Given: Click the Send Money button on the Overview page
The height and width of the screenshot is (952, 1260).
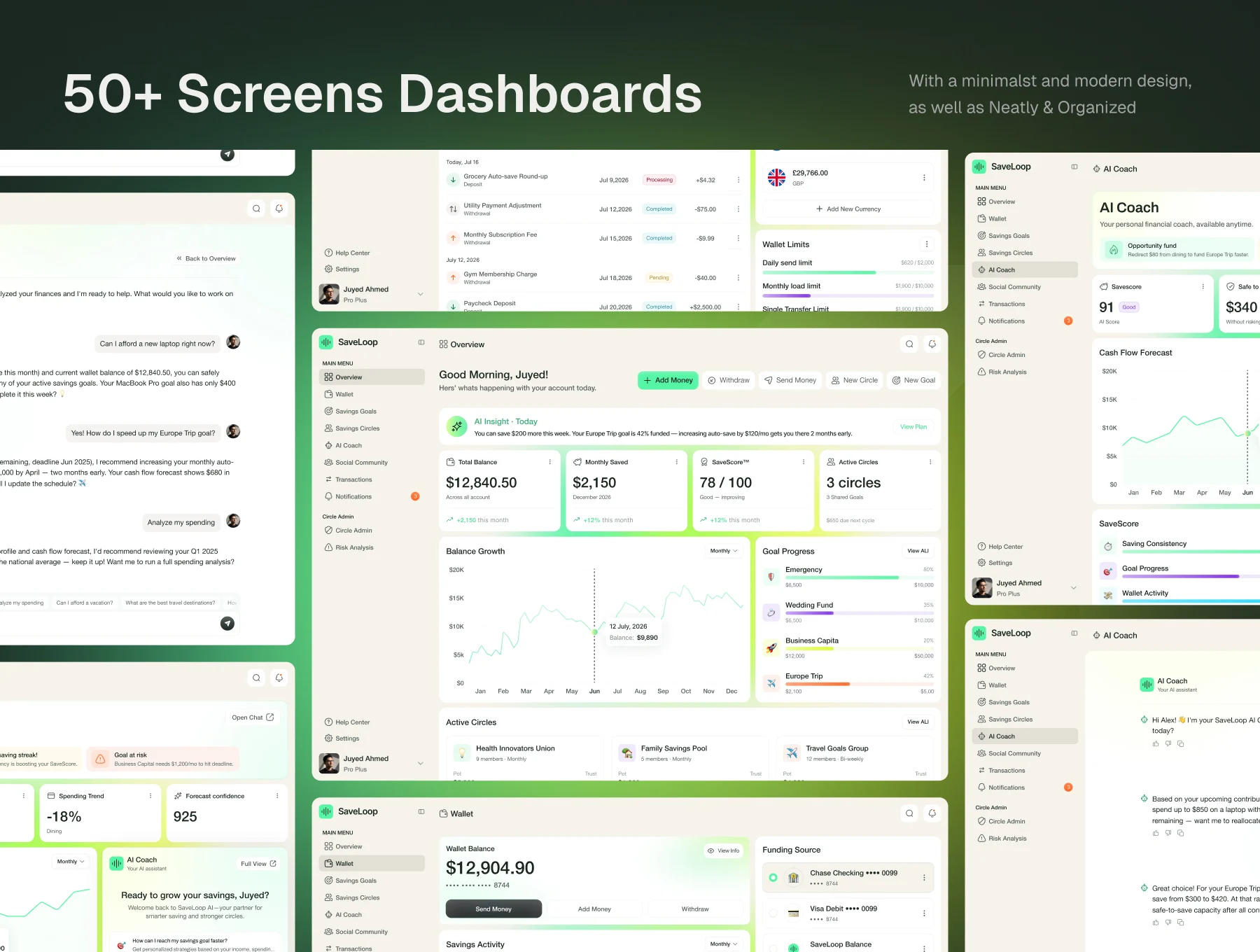Looking at the screenshot, I should pyautogui.click(x=790, y=380).
